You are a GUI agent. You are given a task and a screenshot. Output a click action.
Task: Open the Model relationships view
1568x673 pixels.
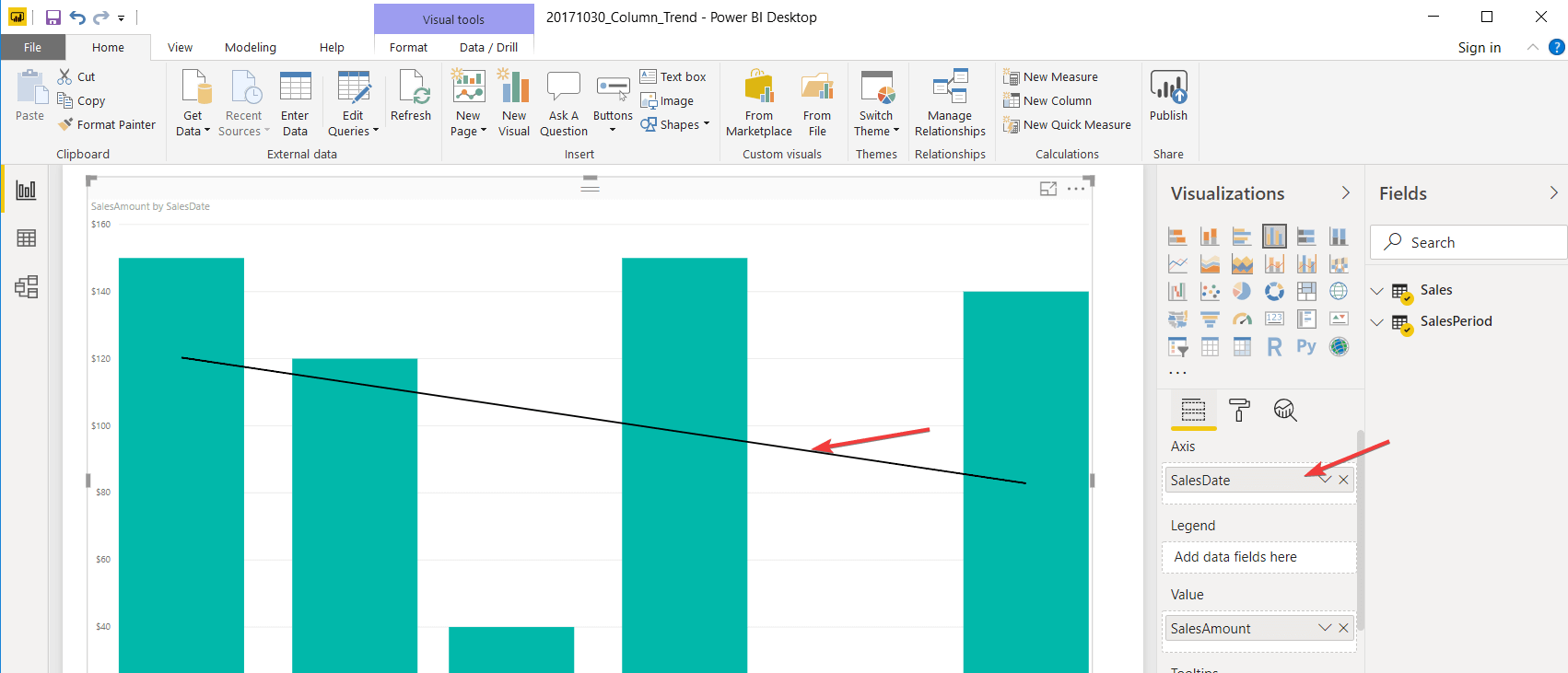point(26,287)
